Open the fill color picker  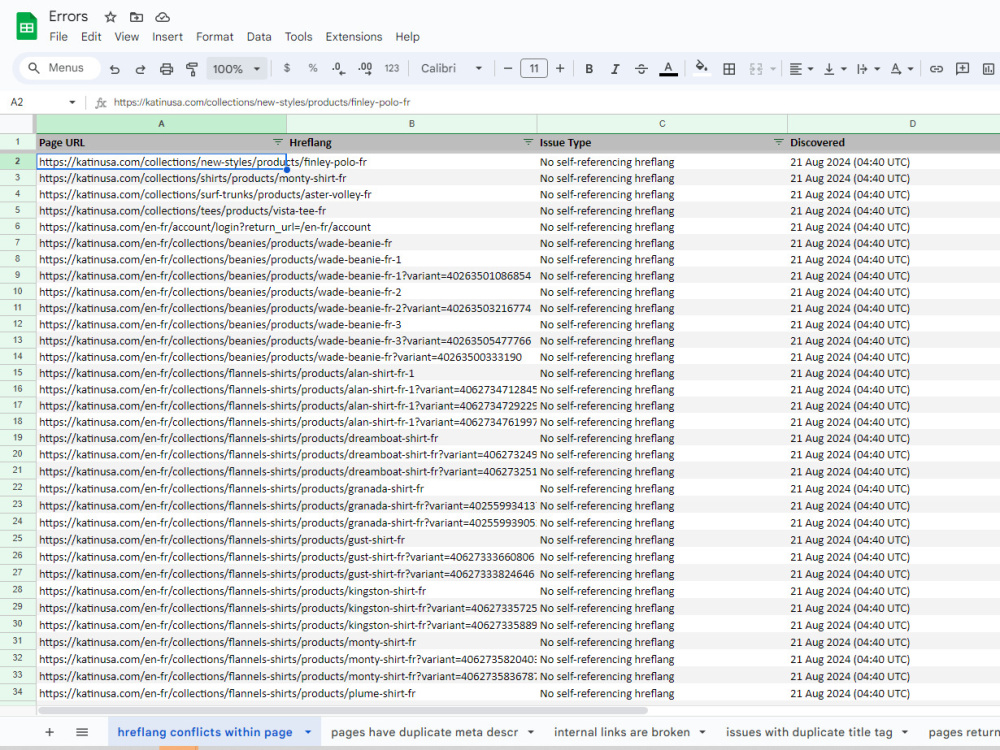pos(701,68)
